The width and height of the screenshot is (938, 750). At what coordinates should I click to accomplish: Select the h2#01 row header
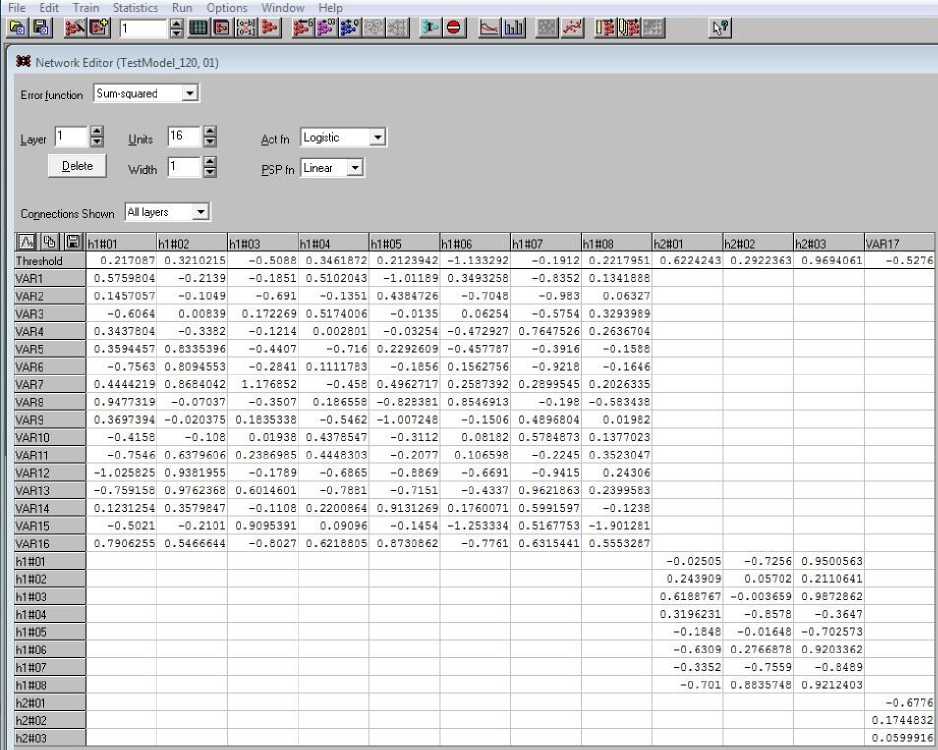[x=50, y=703]
